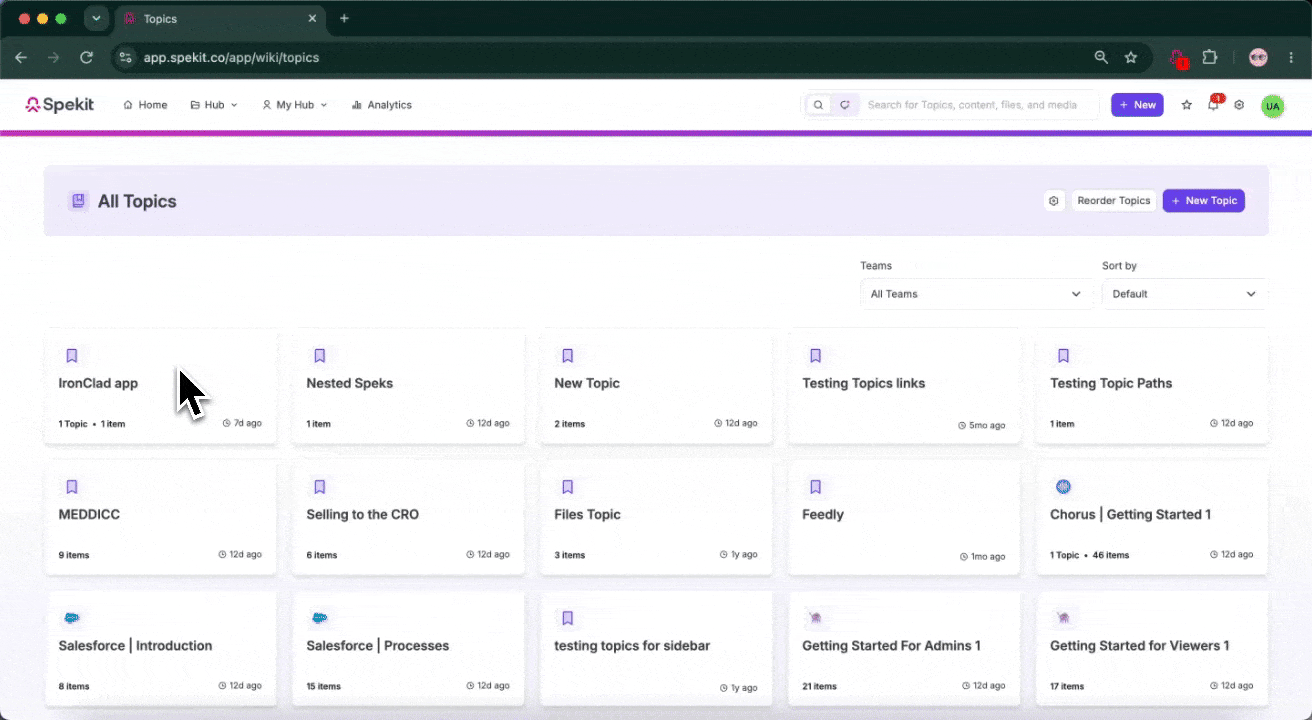Go back using the browser back arrow
This screenshot has height=720, width=1312.
pos(21,58)
